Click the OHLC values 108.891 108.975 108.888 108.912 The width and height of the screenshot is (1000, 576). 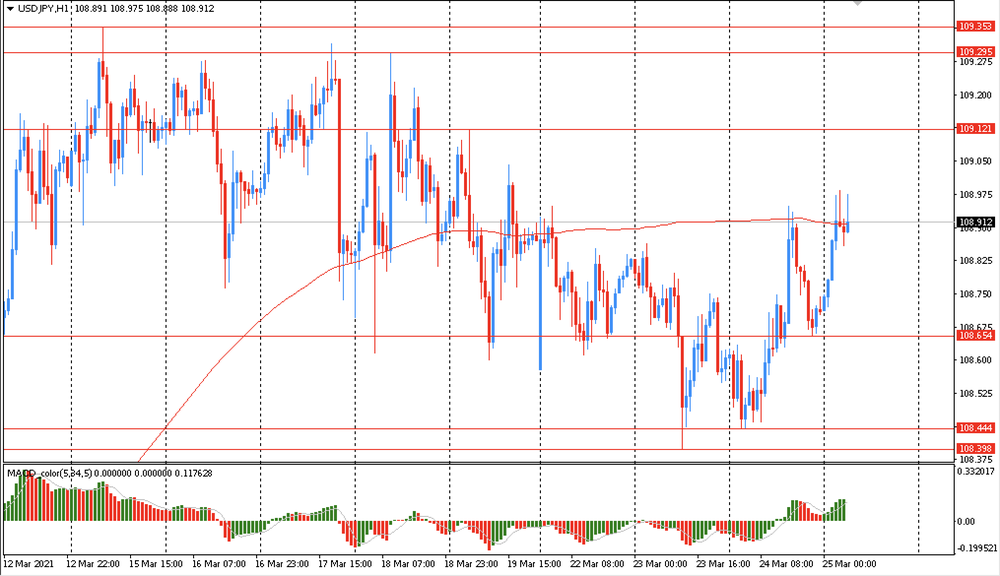(x=145, y=9)
